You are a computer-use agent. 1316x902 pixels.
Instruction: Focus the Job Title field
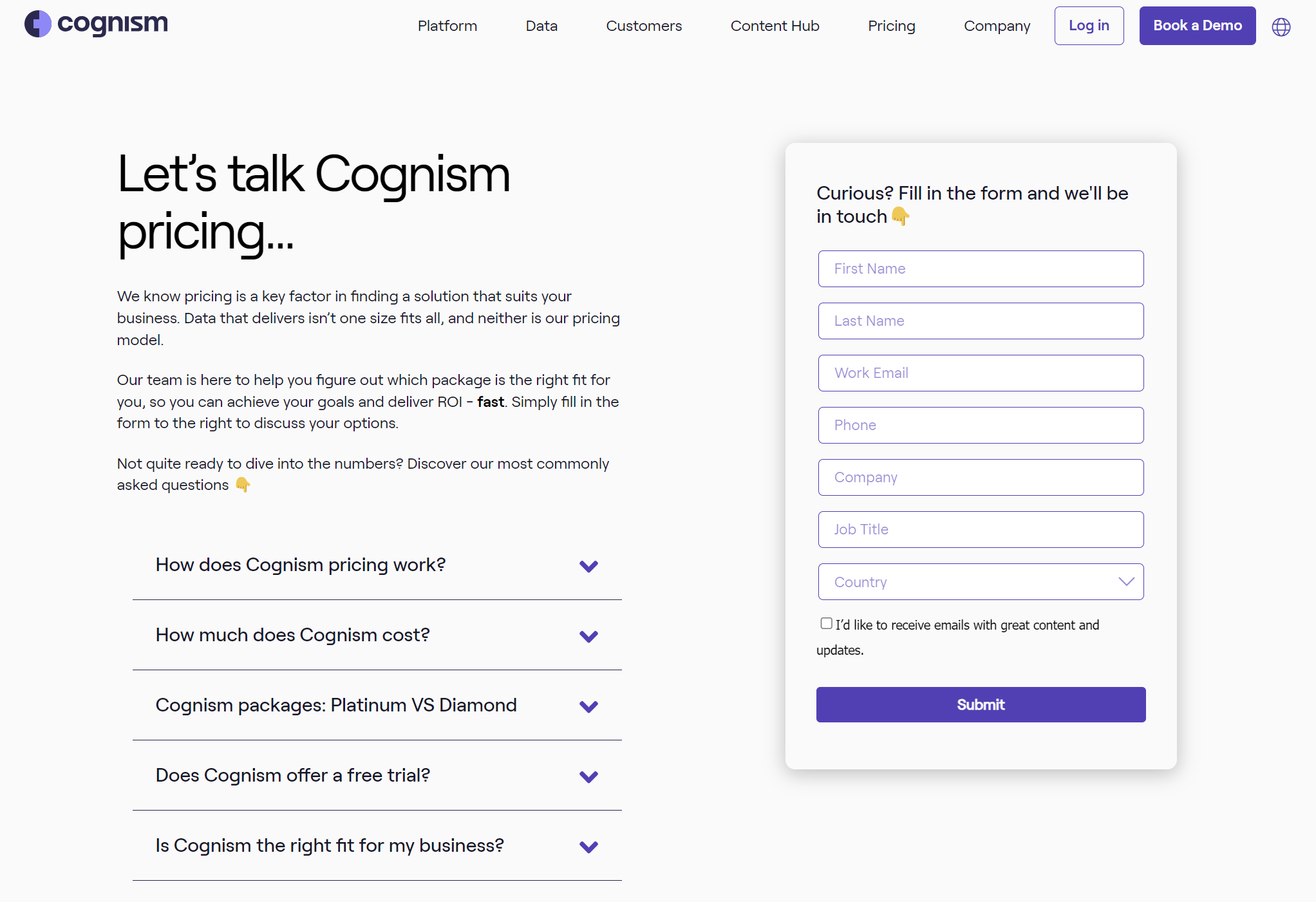click(x=981, y=530)
